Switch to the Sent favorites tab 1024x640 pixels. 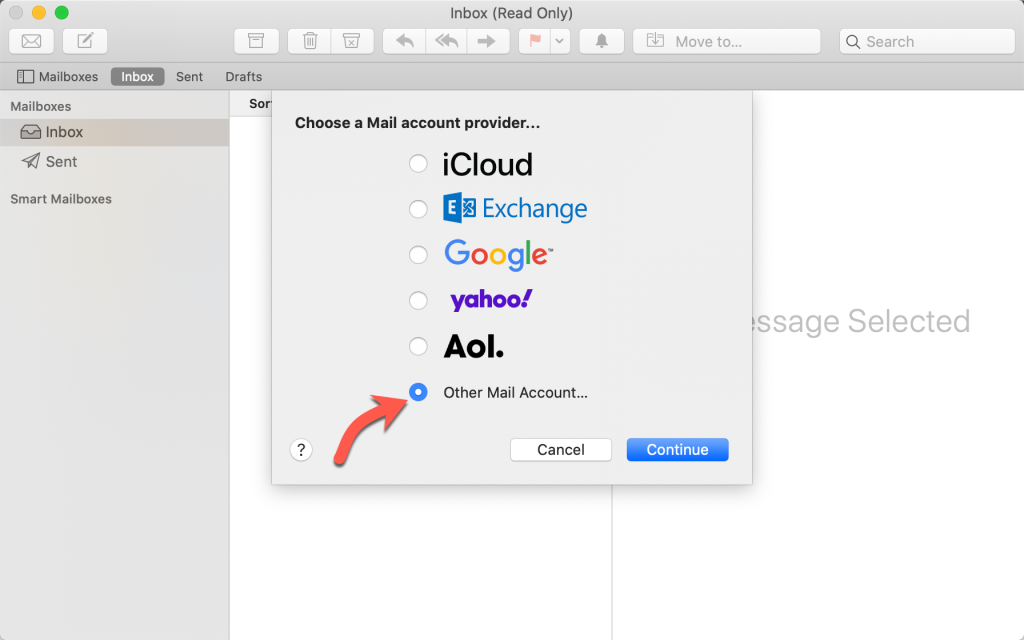tap(189, 76)
